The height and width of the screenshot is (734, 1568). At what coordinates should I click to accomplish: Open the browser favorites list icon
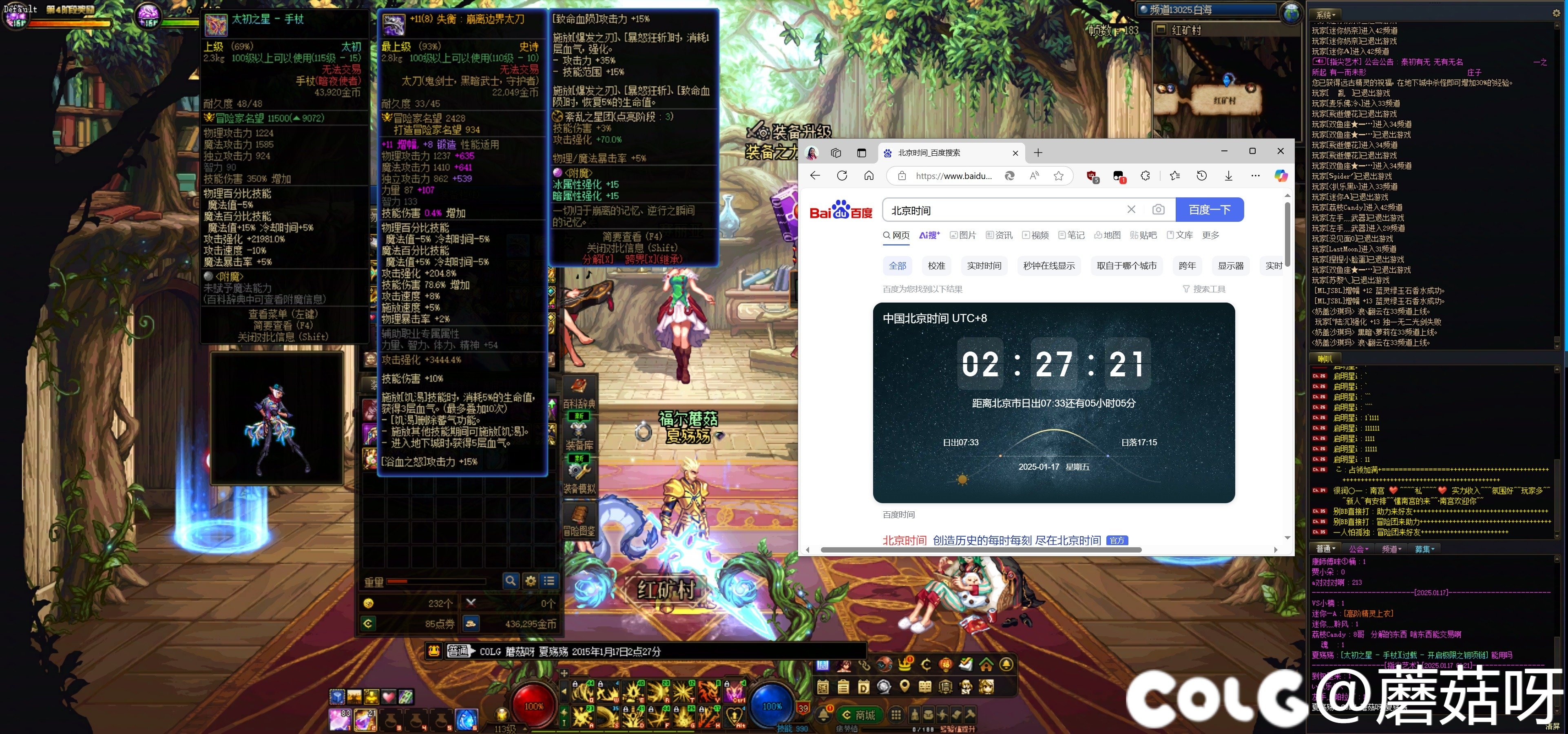tap(1175, 176)
